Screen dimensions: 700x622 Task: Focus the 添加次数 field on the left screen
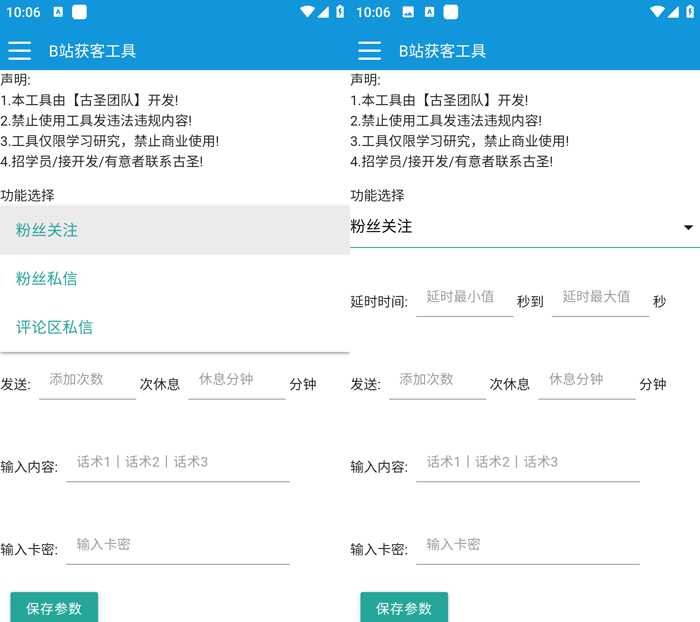point(87,381)
